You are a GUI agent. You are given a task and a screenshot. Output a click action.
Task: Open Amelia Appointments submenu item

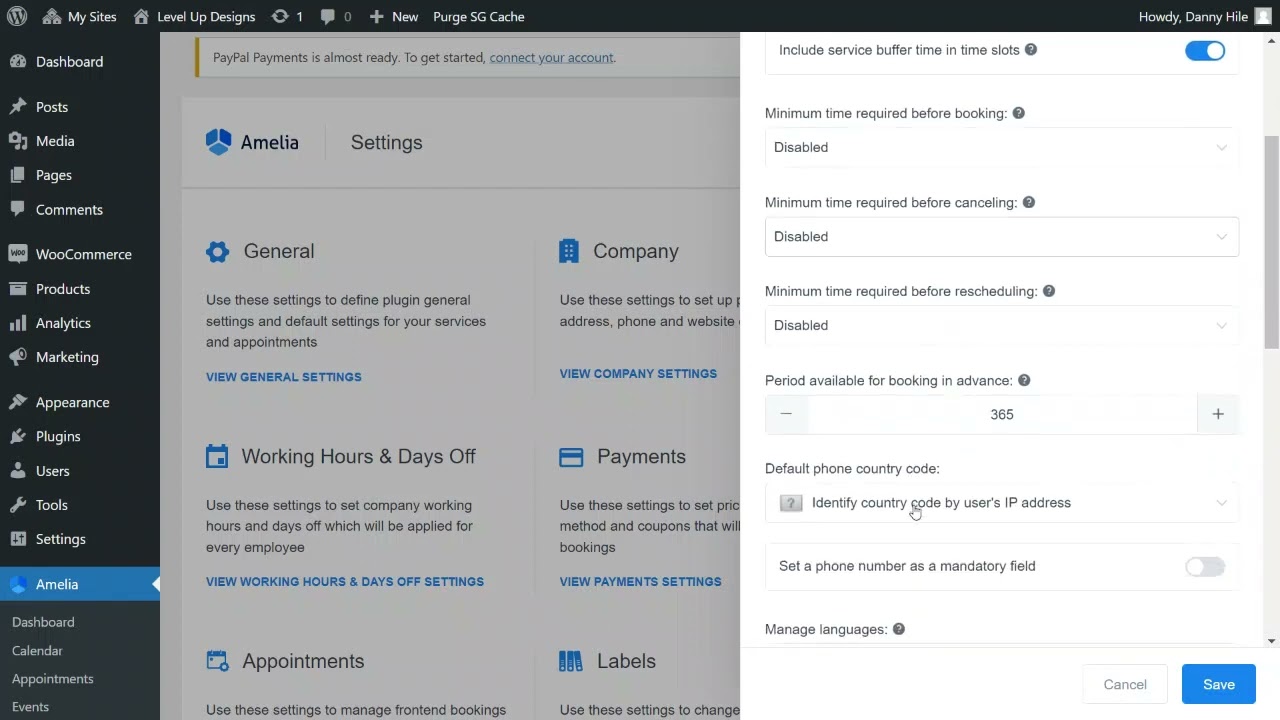[x=52, y=678]
